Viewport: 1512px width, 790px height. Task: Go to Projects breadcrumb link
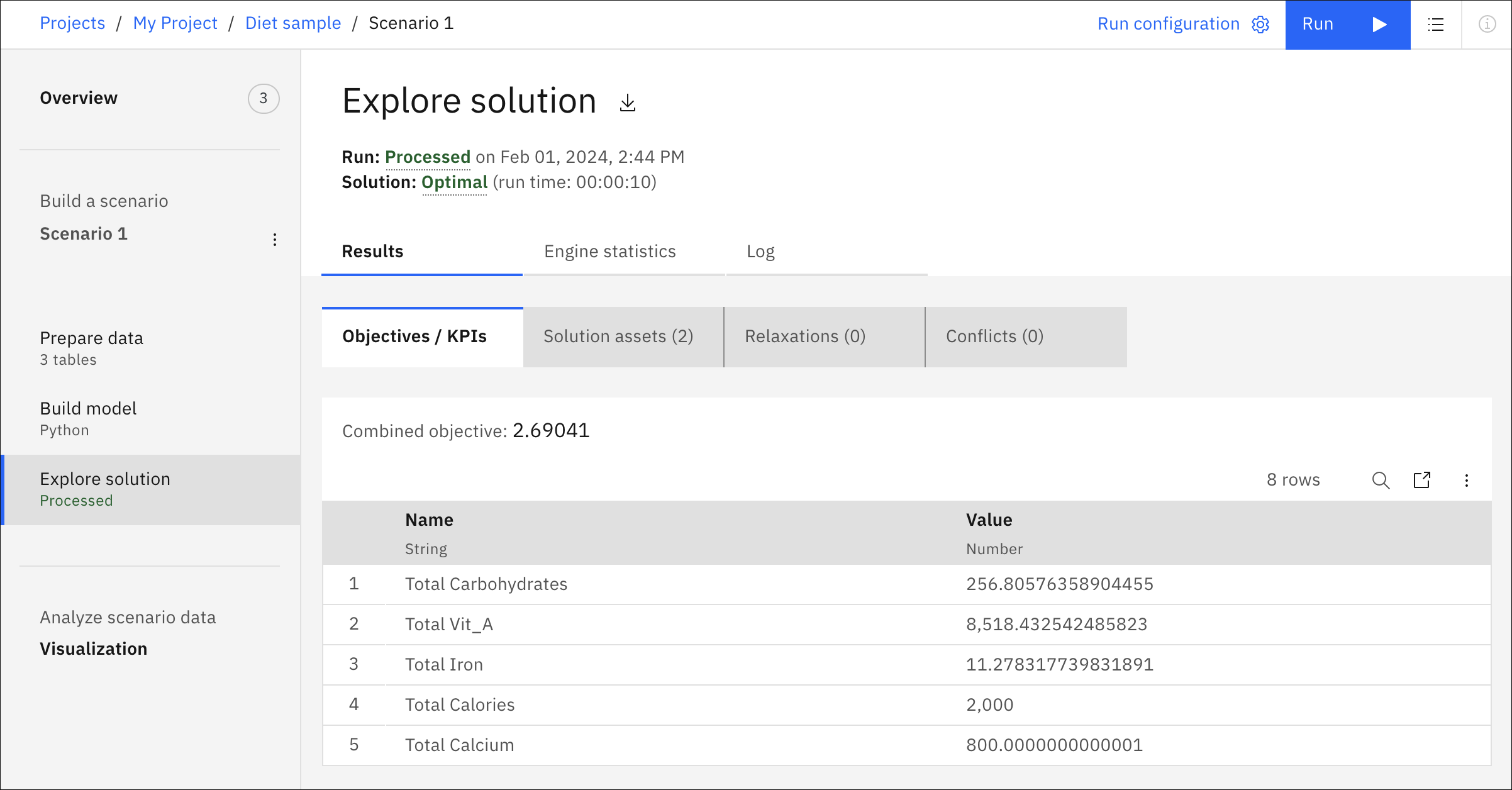point(72,23)
